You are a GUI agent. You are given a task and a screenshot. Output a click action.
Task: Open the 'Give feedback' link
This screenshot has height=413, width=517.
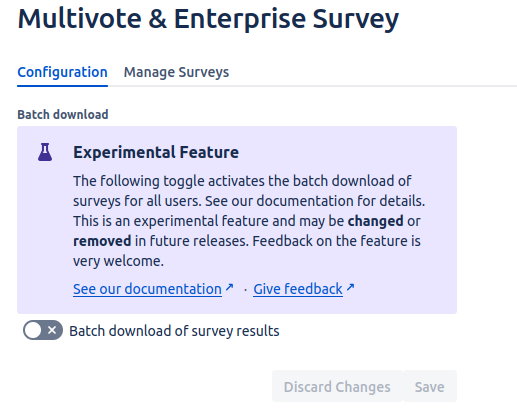tap(298, 289)
